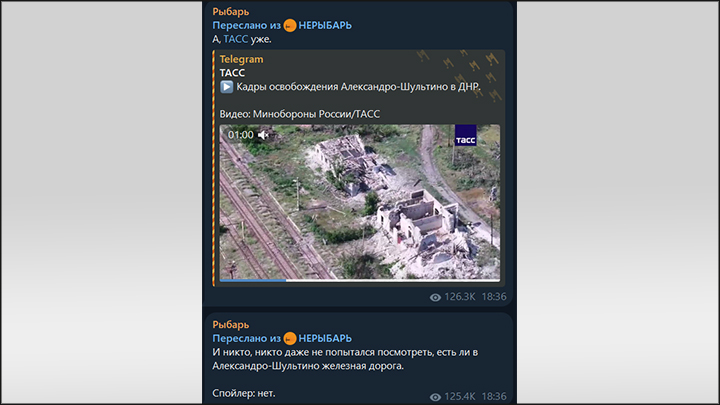
Task: Open forwarded source НЕРЫБАРЬ in first post
Action: point(325,26)
